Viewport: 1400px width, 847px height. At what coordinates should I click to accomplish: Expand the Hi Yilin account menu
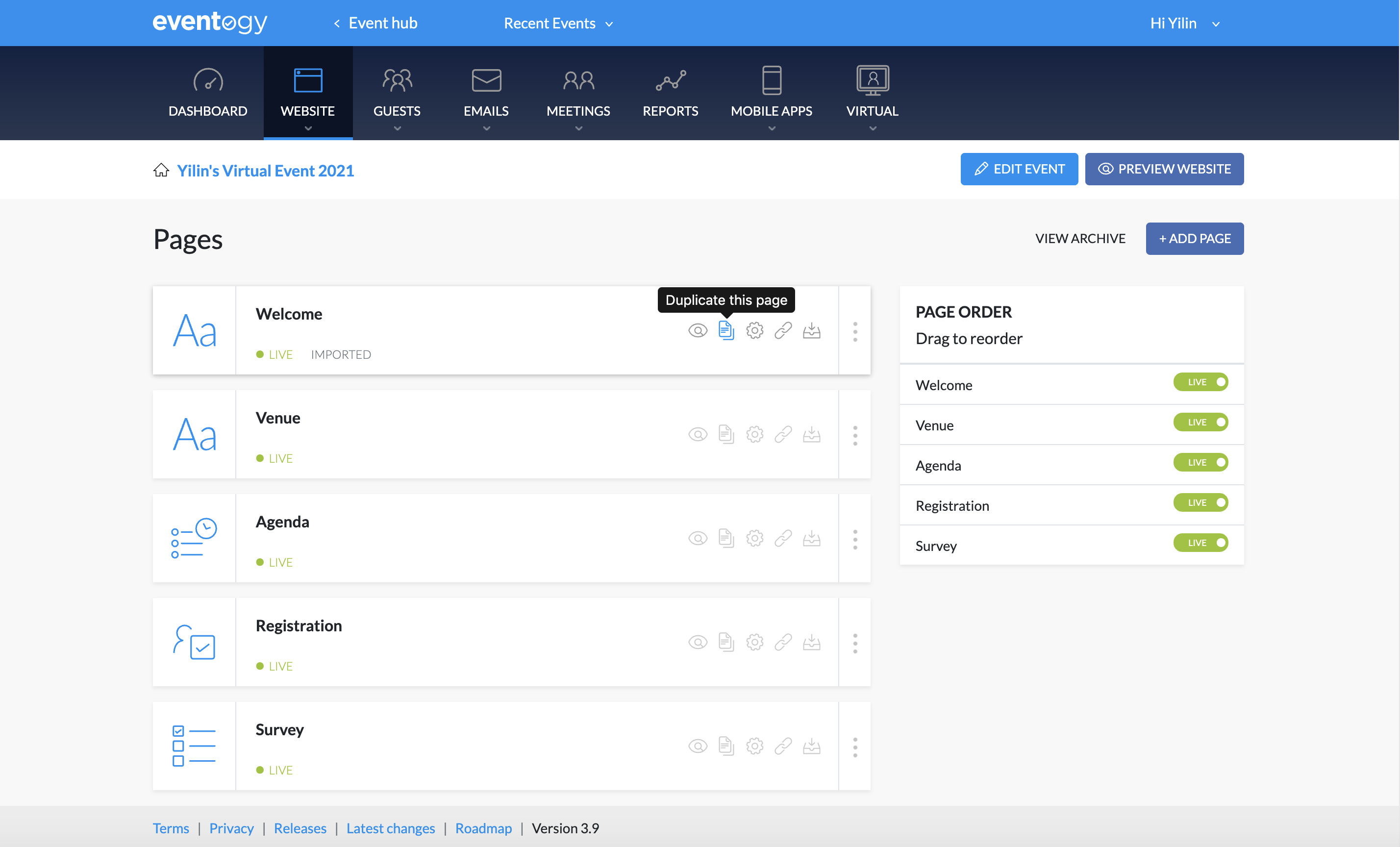tap(1185, 24)
